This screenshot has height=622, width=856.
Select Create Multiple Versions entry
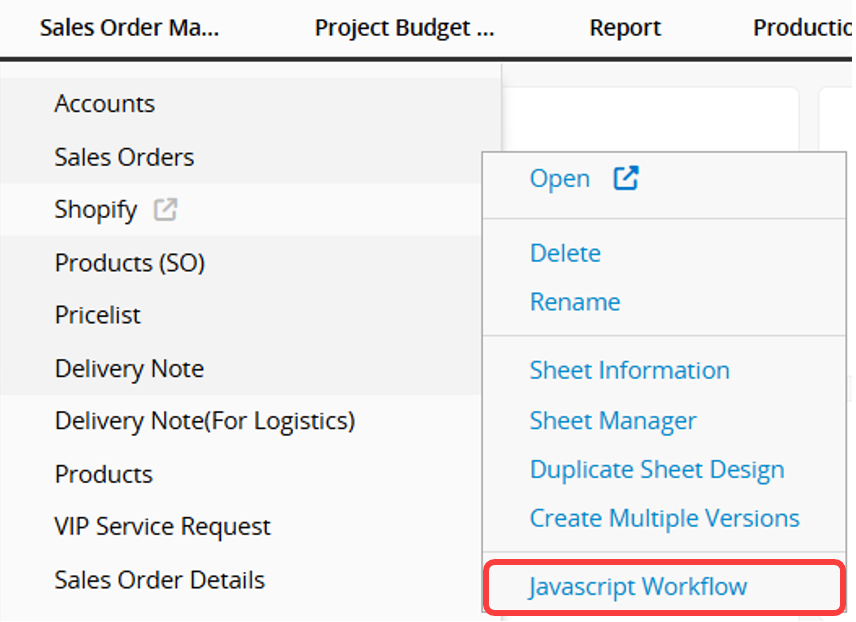(665, 518)
